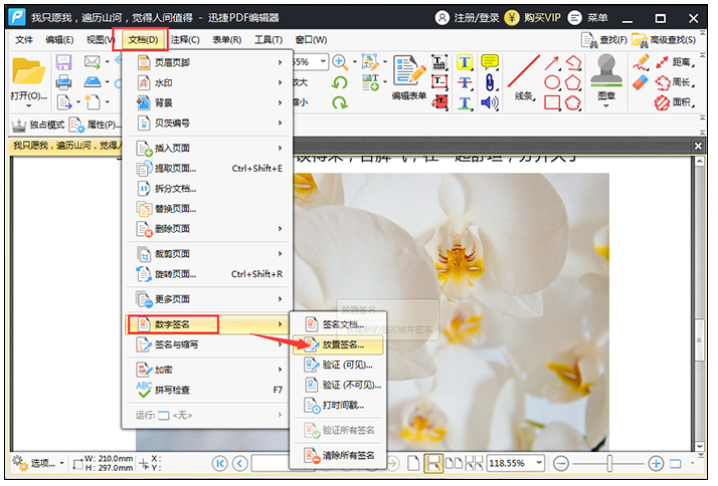Select the eraser tool
This screenshot has height=486, width=718.
coord(641,82)
